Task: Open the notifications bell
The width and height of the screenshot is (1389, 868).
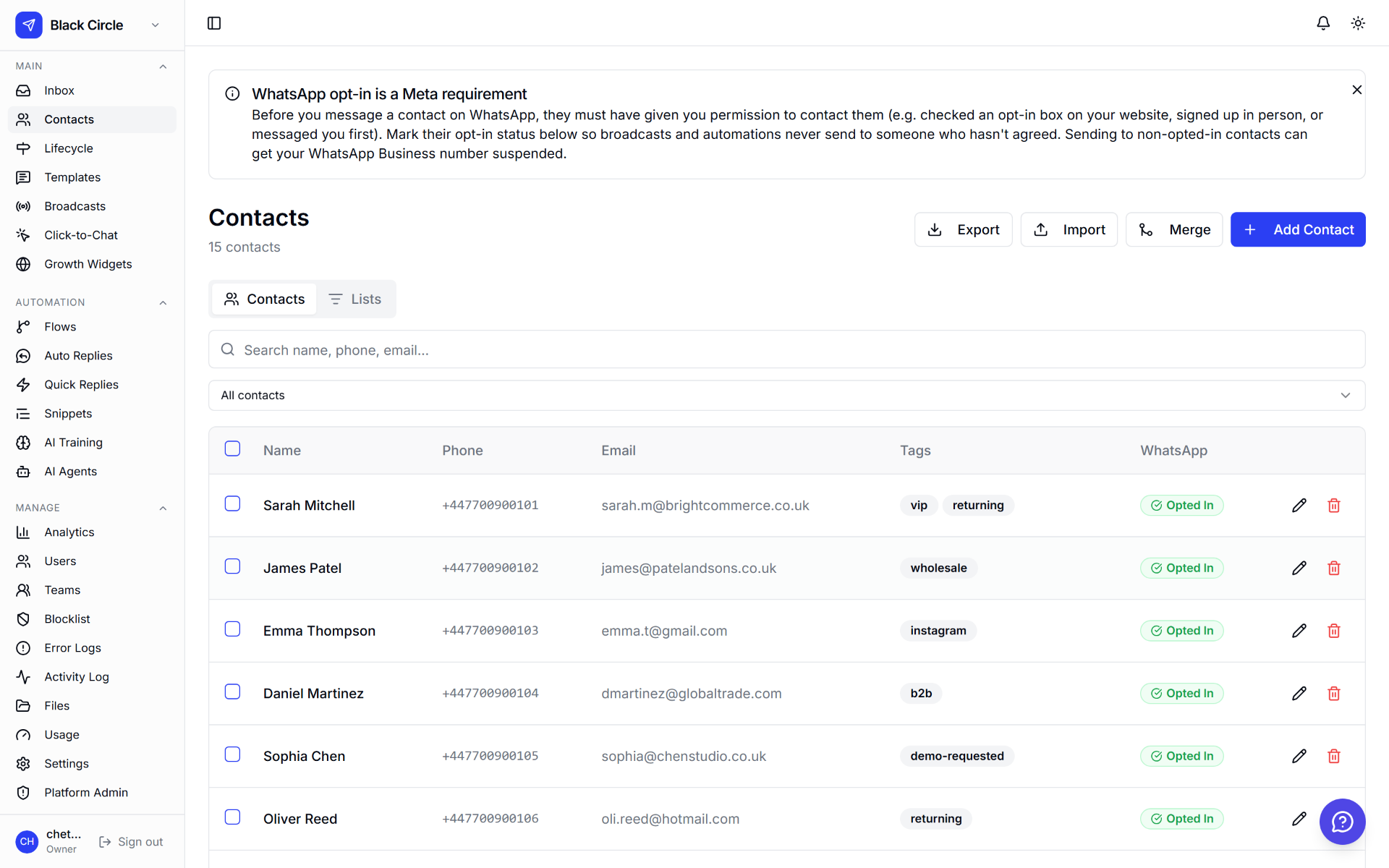Action: click(1323, 23)
